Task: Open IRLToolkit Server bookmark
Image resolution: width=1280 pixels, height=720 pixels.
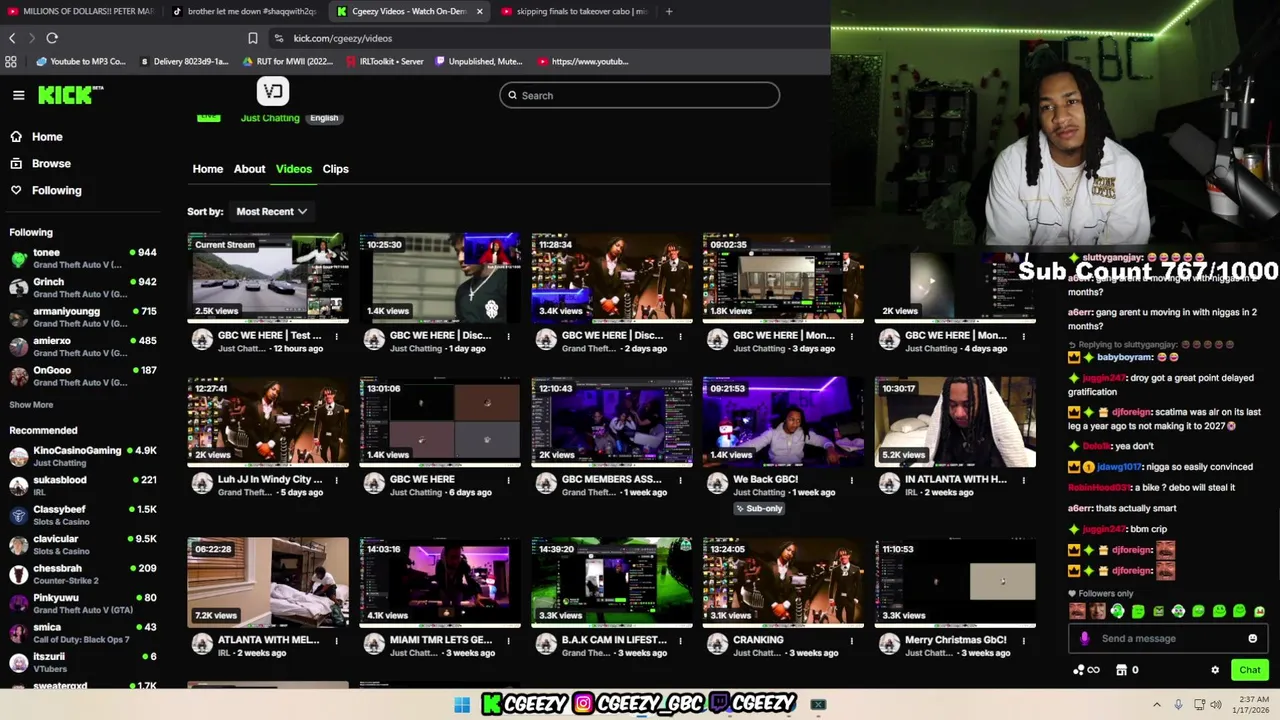Action: [x=385, y=61]
